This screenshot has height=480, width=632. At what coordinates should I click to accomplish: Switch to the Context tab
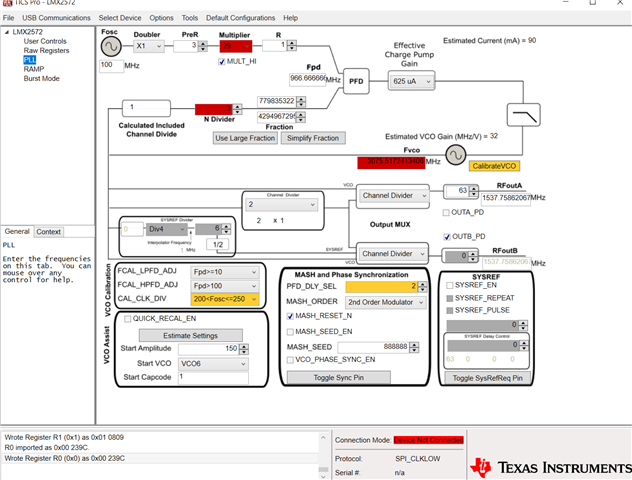[48, 232]
